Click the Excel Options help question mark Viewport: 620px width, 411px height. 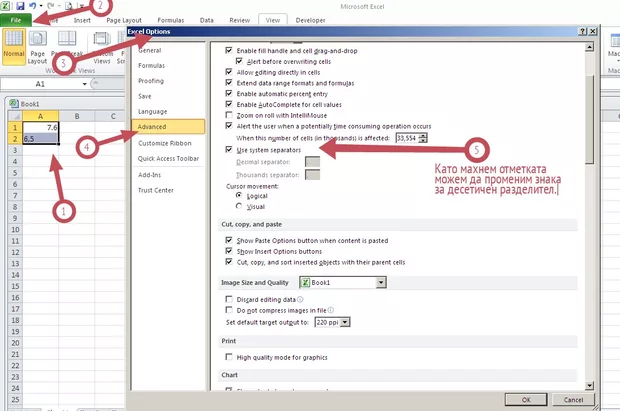tap(582, 31)
